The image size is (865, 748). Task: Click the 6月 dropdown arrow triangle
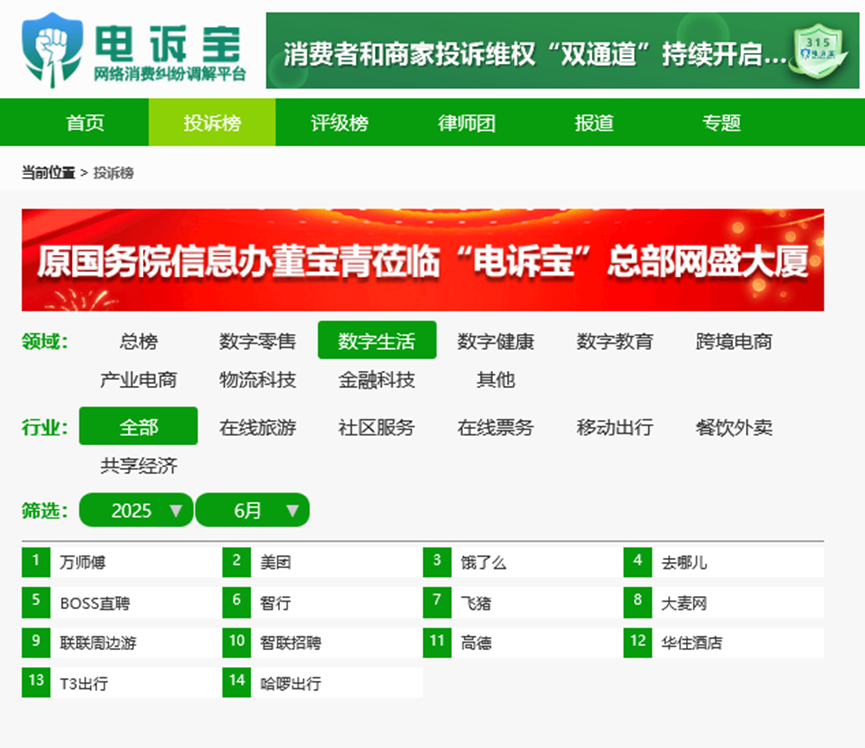point(292,511)
